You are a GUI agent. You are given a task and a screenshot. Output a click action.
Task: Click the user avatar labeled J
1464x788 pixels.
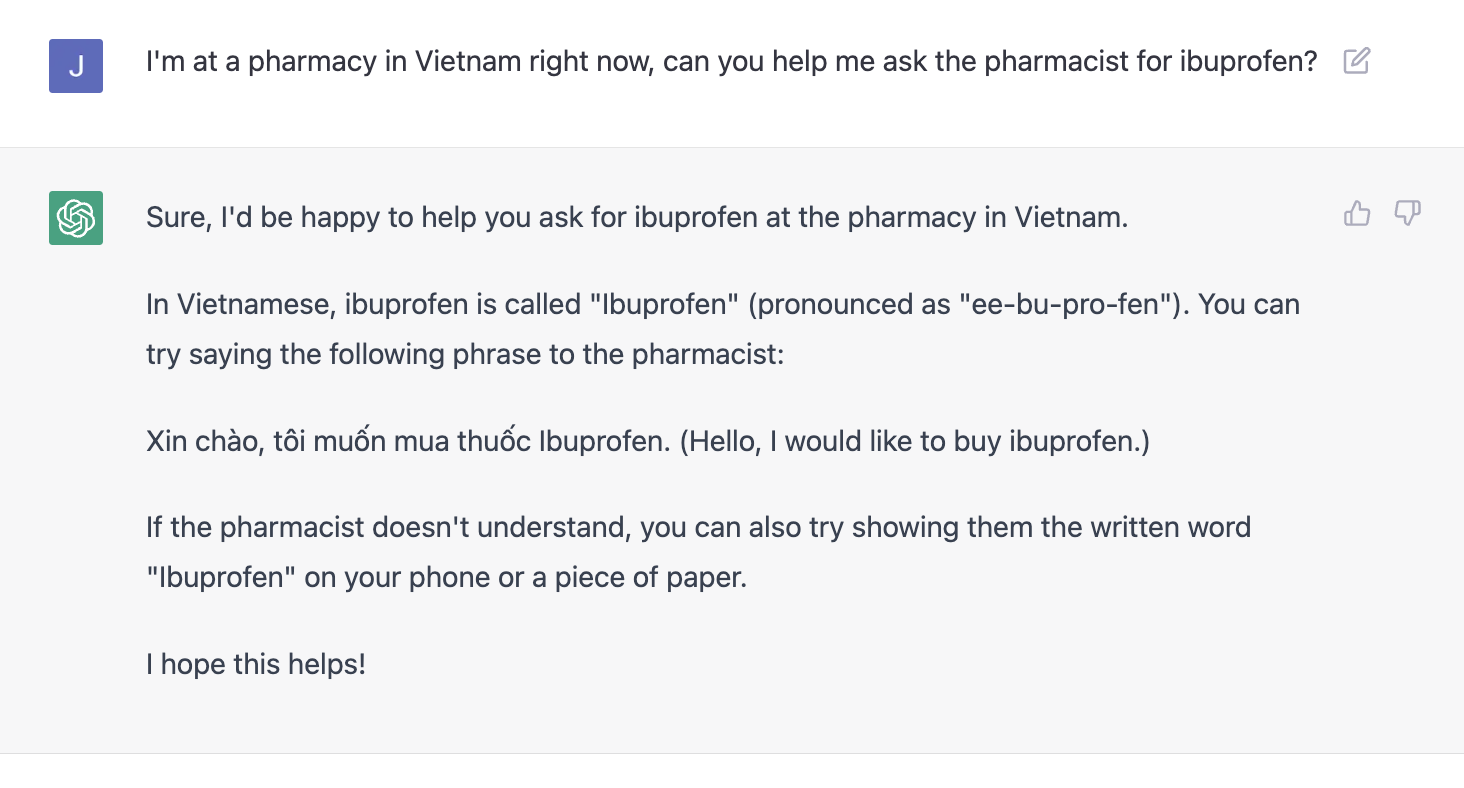76,66
